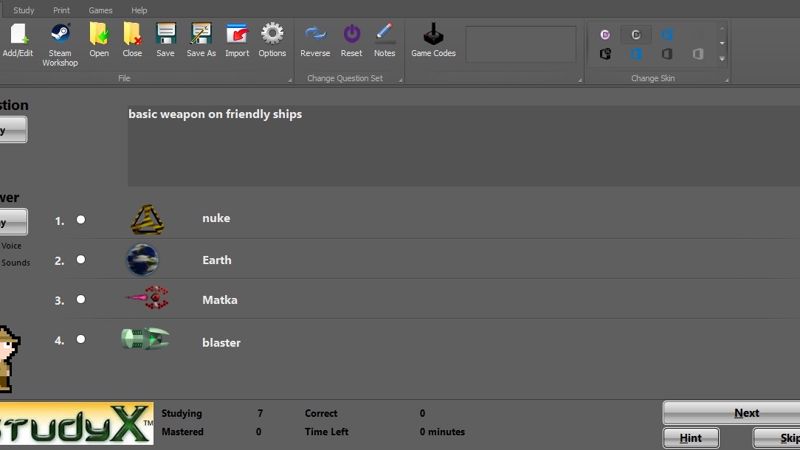Click the green blaster image
This screenshot has height=450, width=800.
pos(145,339)
